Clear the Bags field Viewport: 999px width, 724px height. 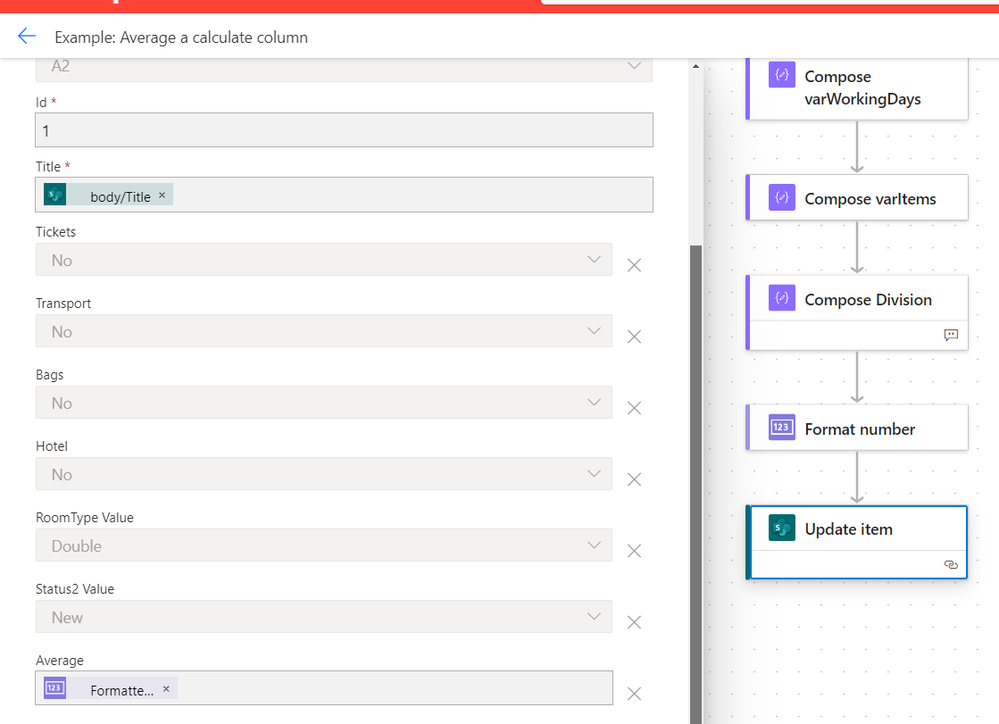(634, 408)
